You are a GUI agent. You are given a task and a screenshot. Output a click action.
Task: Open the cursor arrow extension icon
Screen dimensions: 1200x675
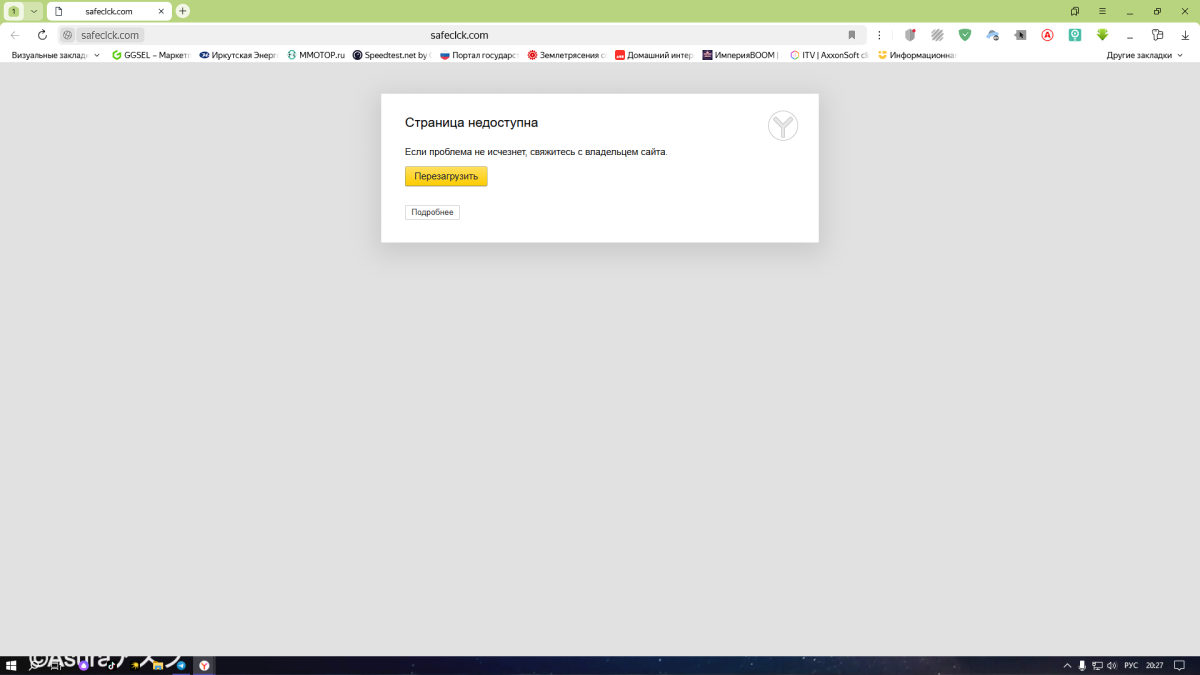(1020, 35)
